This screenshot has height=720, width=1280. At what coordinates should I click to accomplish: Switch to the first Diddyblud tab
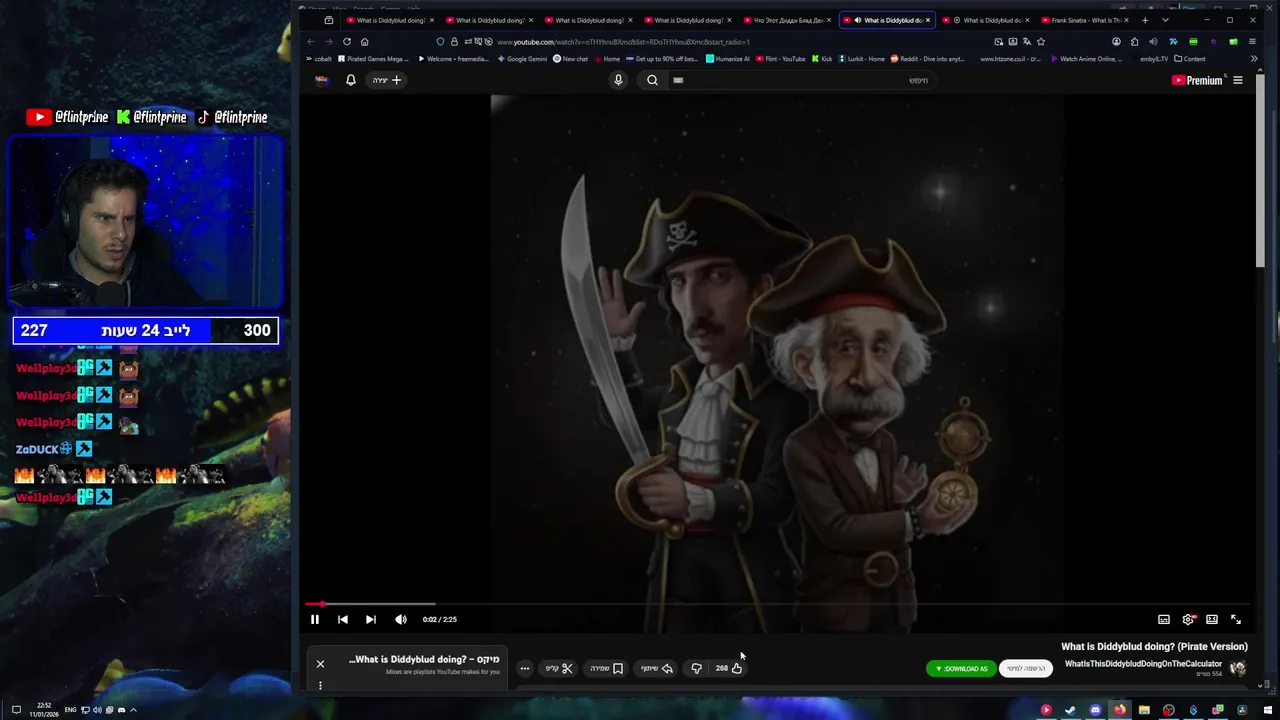390,20
